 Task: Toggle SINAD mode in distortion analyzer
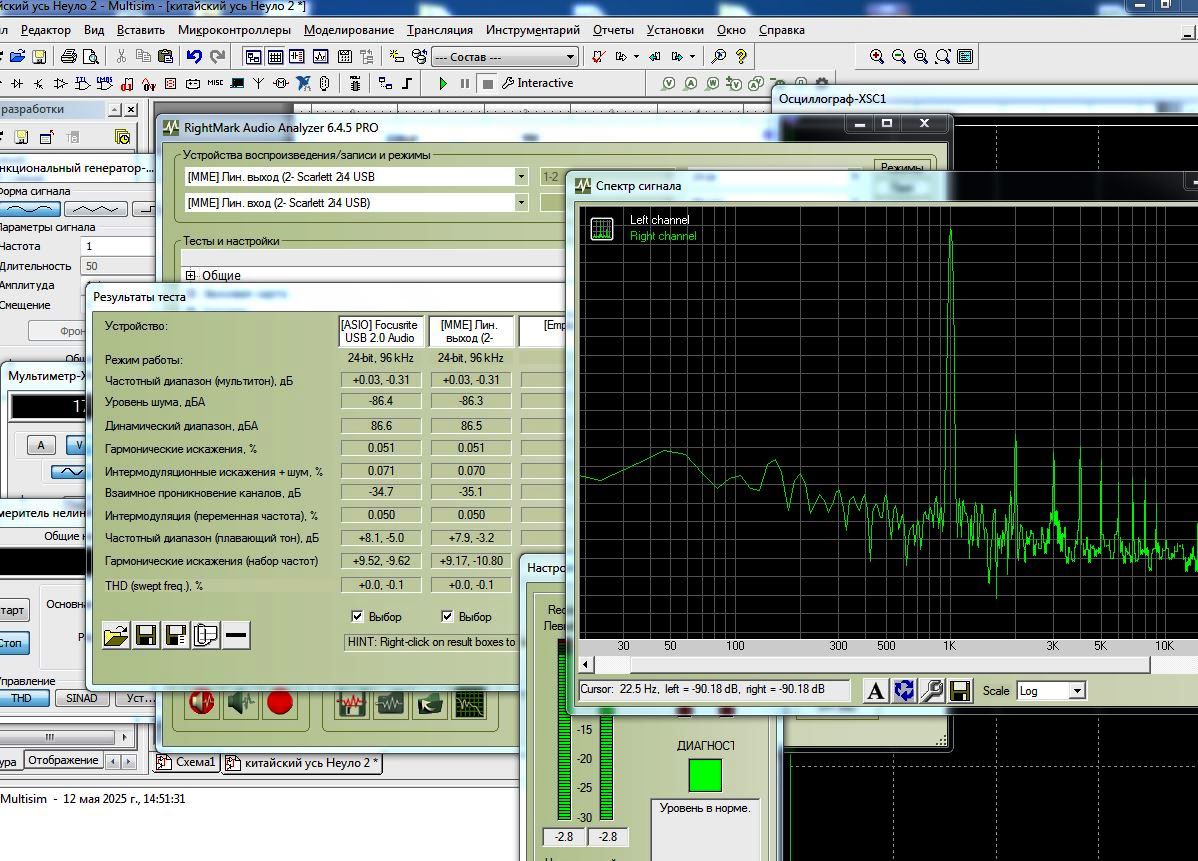[x=82, y=698]
